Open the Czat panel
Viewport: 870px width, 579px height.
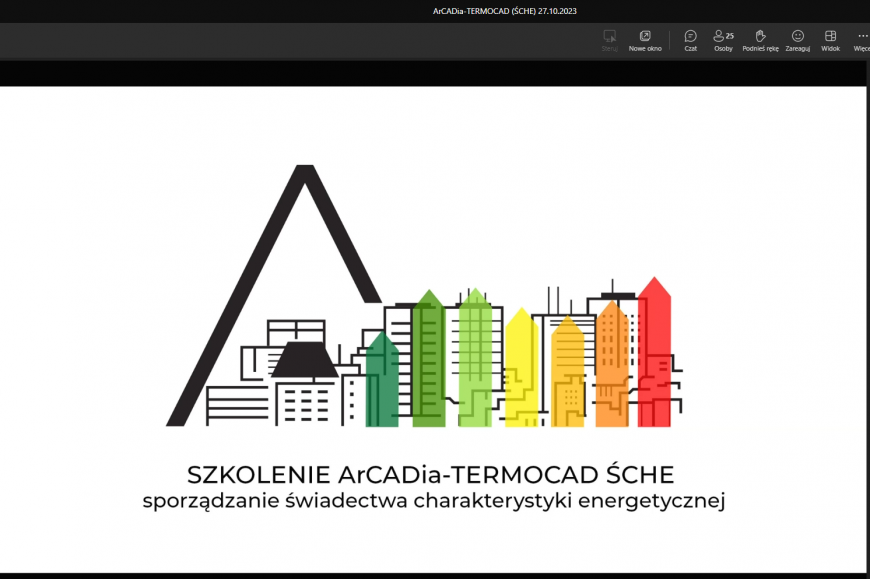690,41
